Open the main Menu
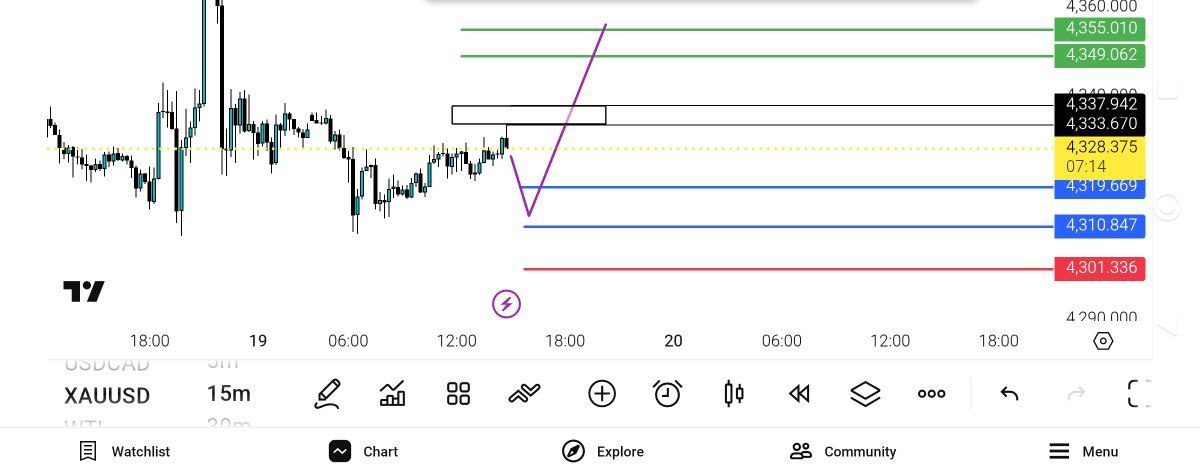Viewport: 1200px width, 476px height. (1083, 451)
